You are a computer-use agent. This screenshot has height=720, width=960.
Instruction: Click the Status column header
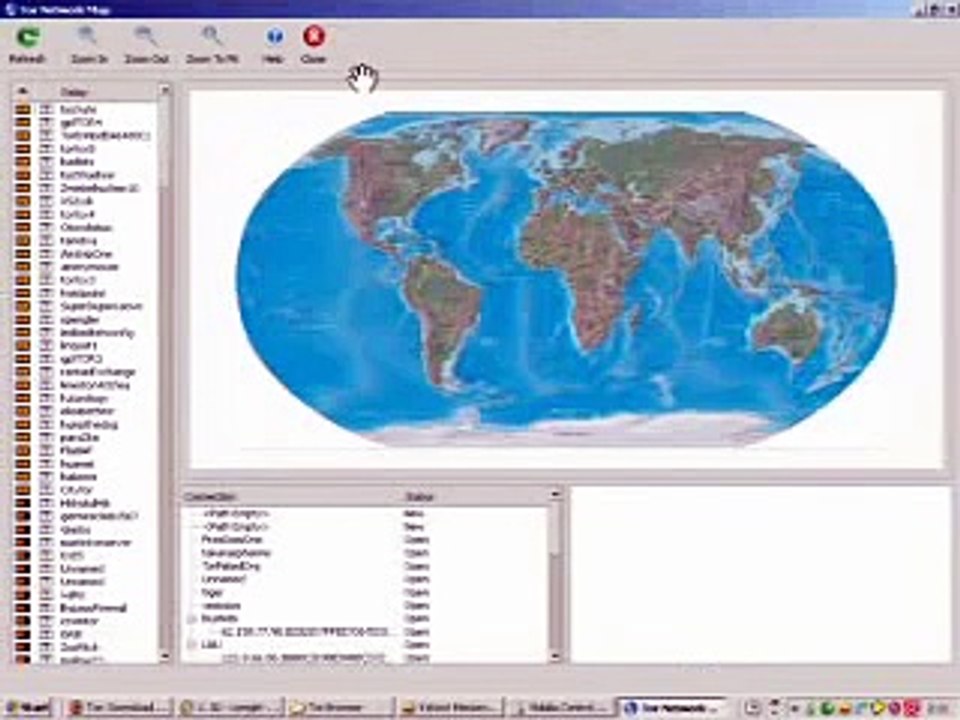pos(474,496)
